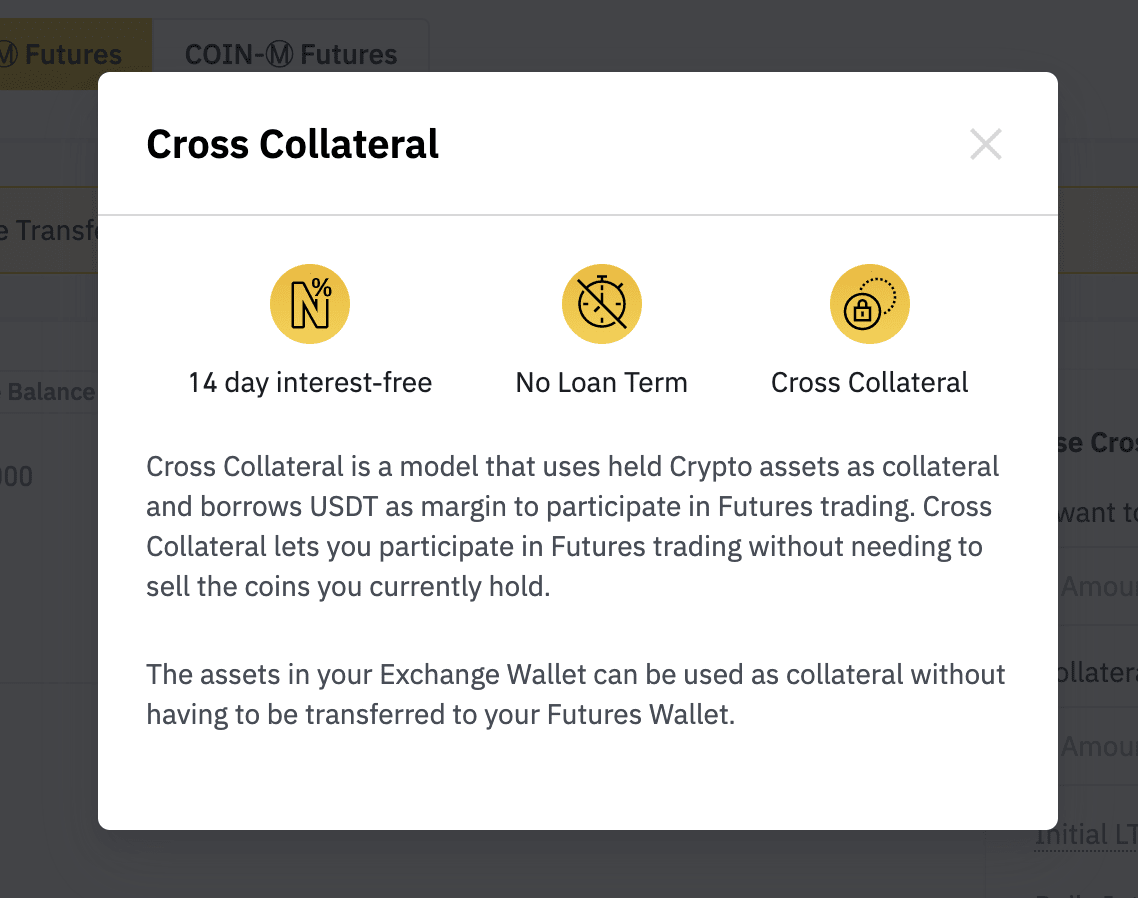The height and width of the screenshot is (898, 1138).
Task: Select the '14 day interest-free' label
Action: tap(310, 383)
